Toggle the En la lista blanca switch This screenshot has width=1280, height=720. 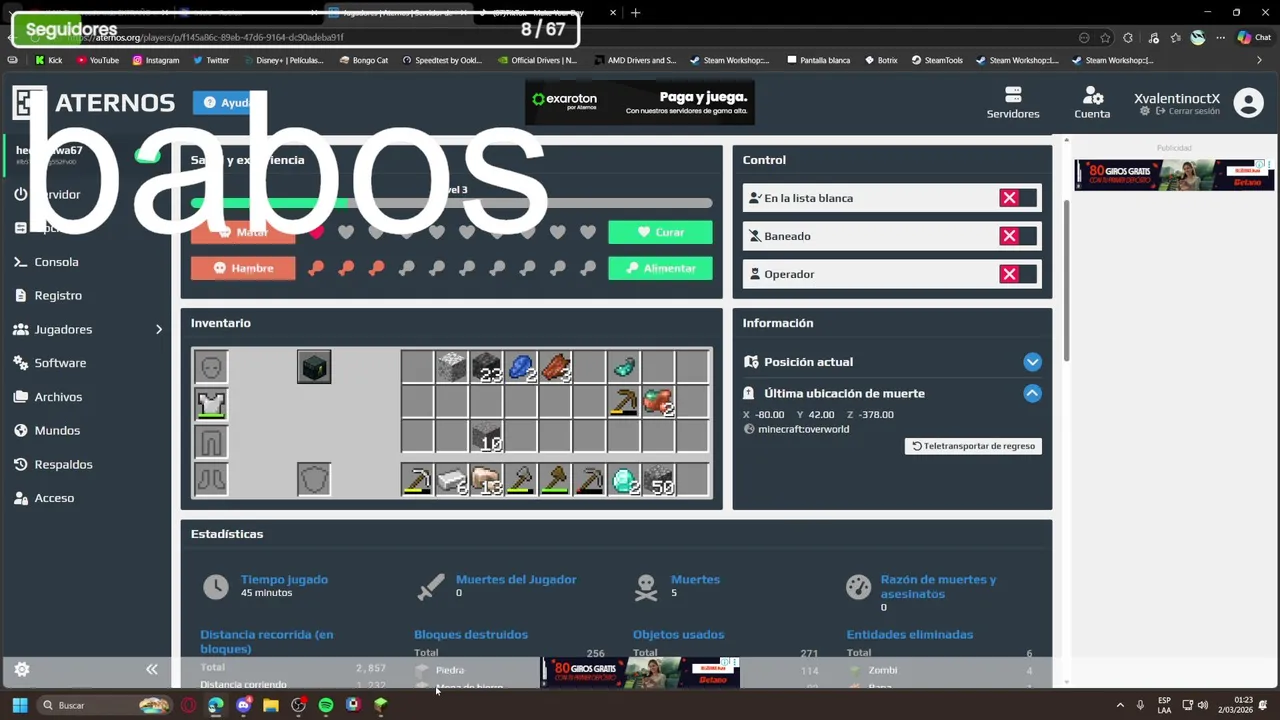tap(1018, 198)
